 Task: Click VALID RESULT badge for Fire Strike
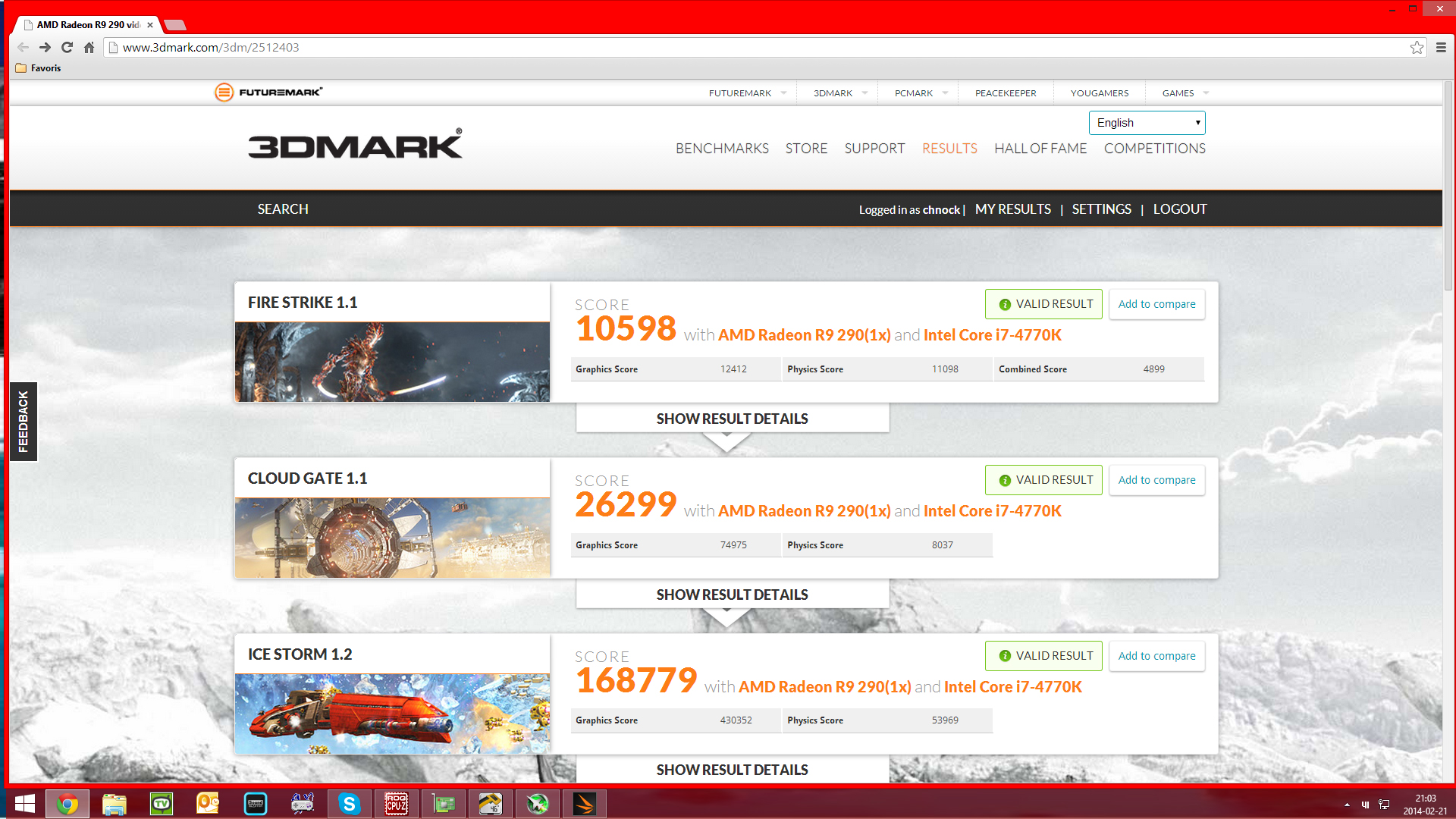1043,304
